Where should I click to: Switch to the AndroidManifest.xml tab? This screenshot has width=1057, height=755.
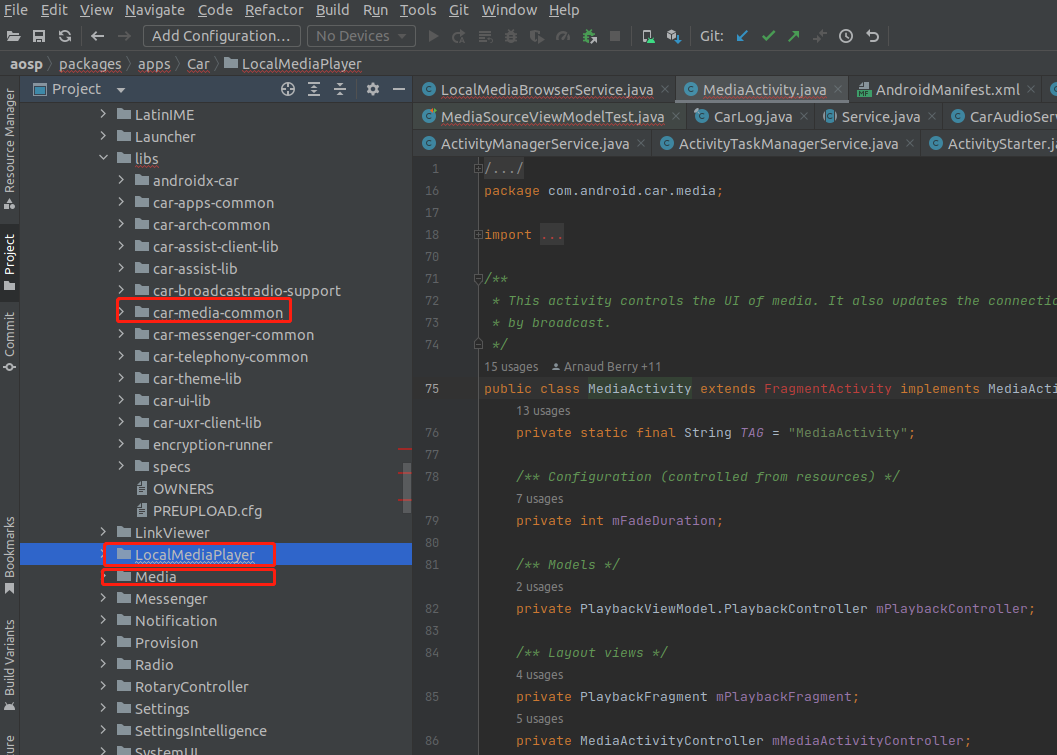tap(947, 89)
